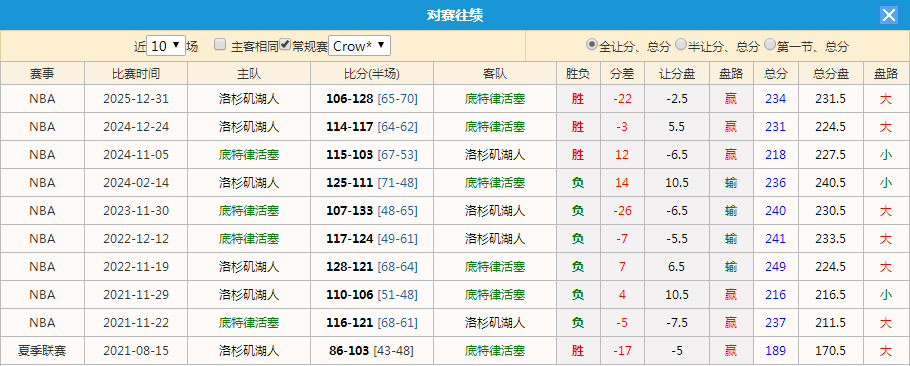Screen dimensions: 910x366
Task: Click the 让分盘 column header
Action: pos(677,74)
